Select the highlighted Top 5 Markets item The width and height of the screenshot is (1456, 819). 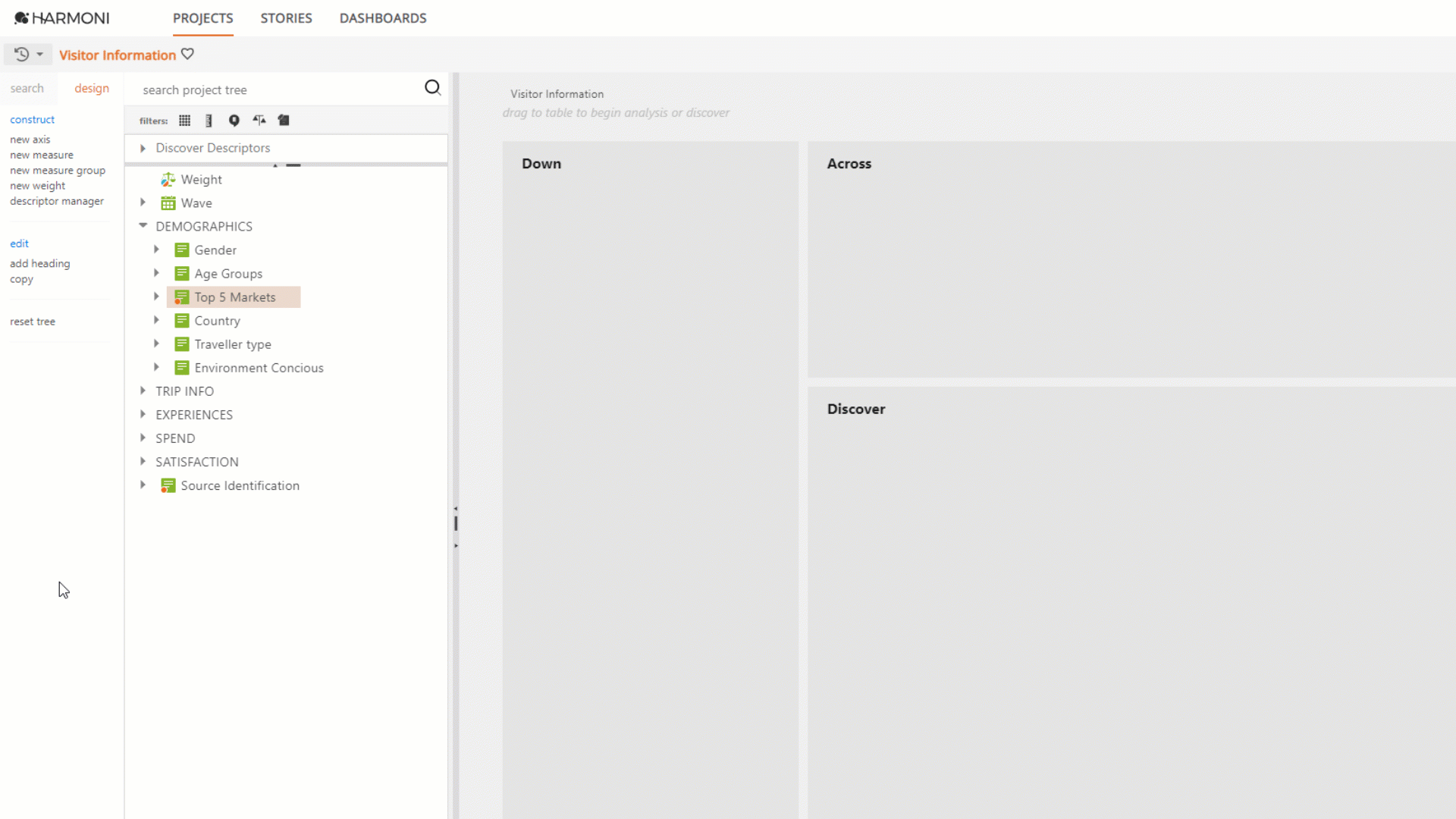click(x=235, y=297)
